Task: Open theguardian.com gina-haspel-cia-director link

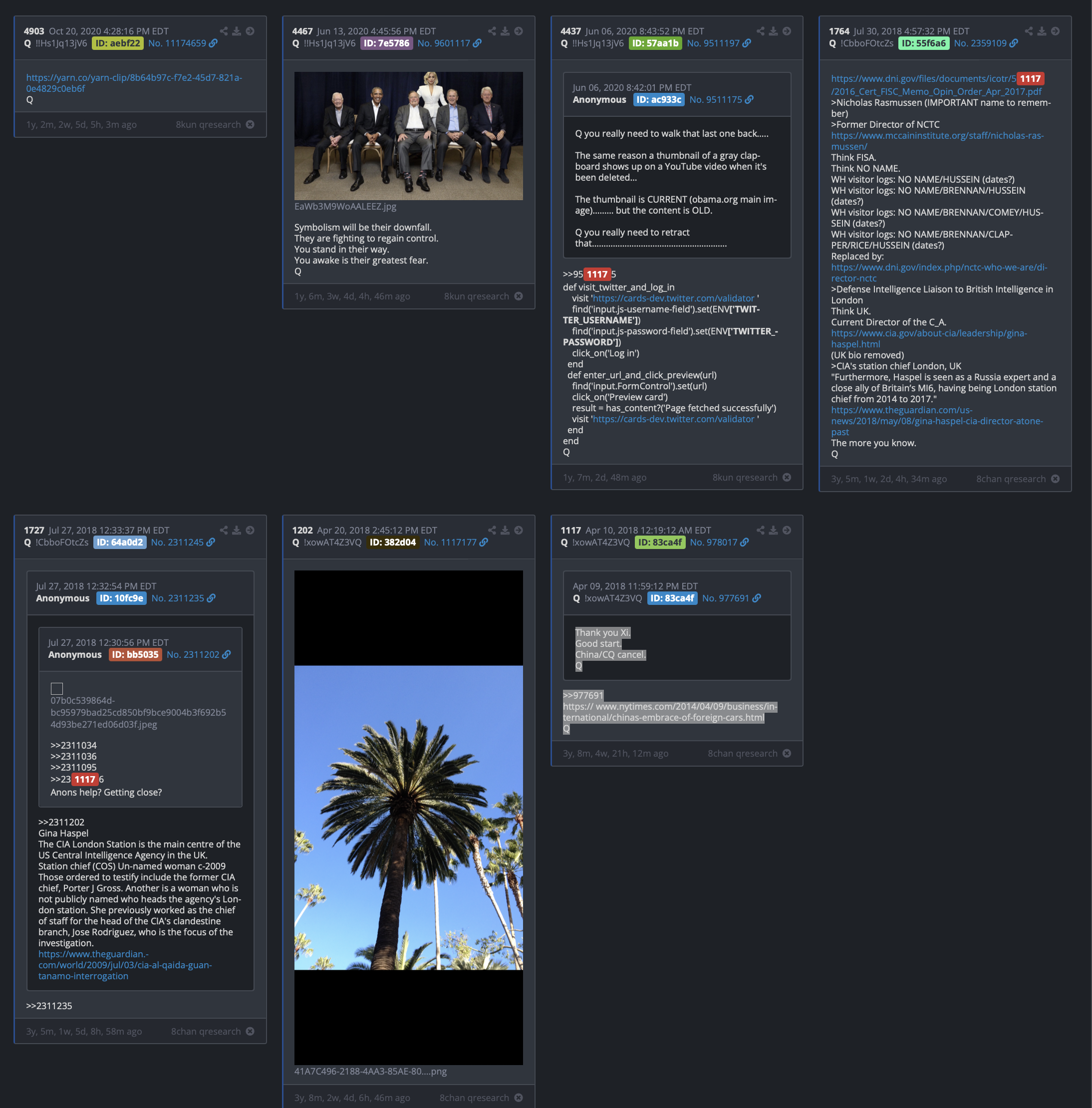Action: (x=937, y=421)
